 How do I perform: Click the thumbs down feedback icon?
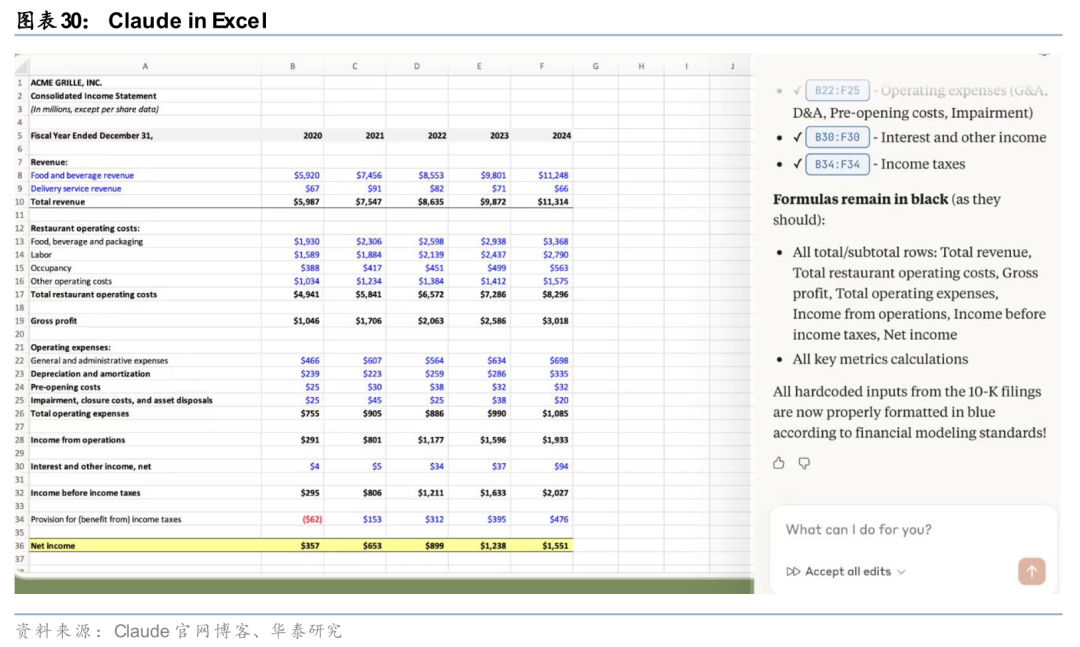pos(804,463)
